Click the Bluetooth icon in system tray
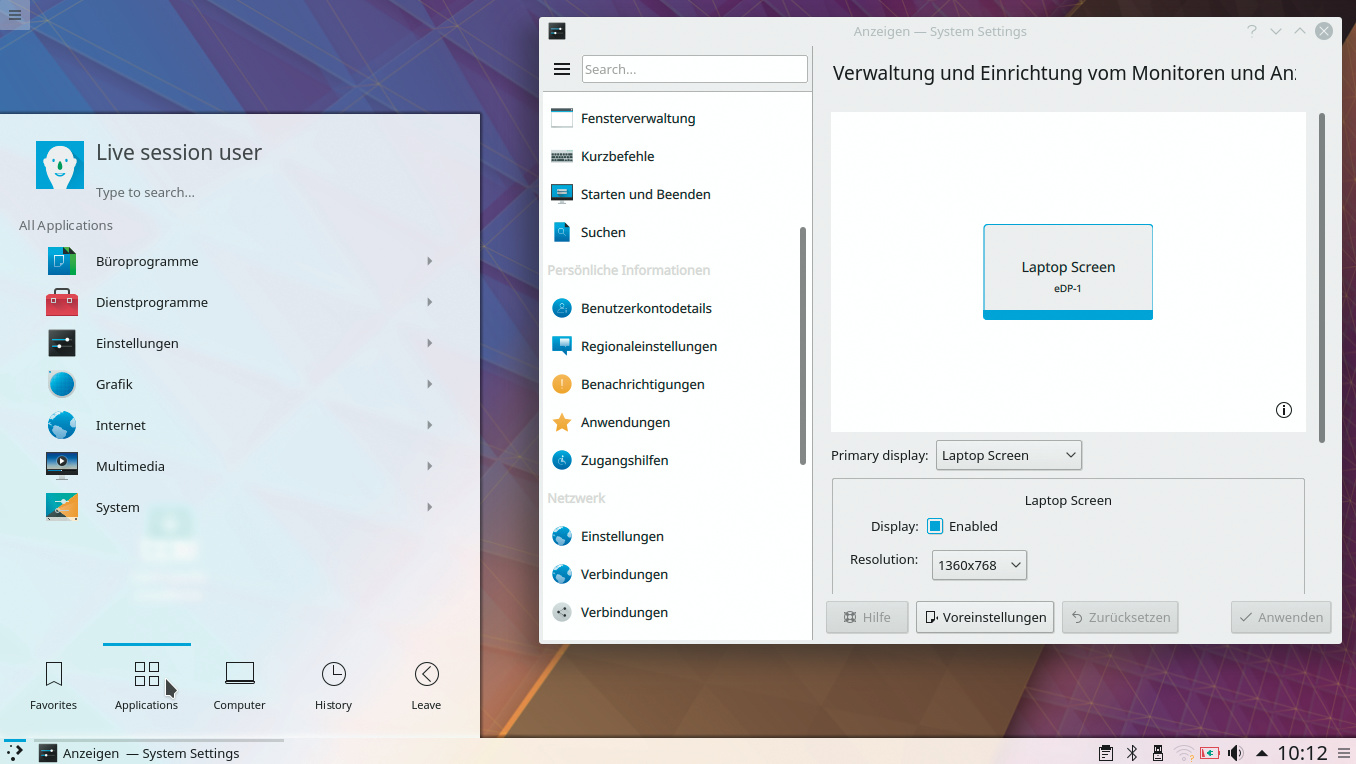 [x=1132, y=753]
